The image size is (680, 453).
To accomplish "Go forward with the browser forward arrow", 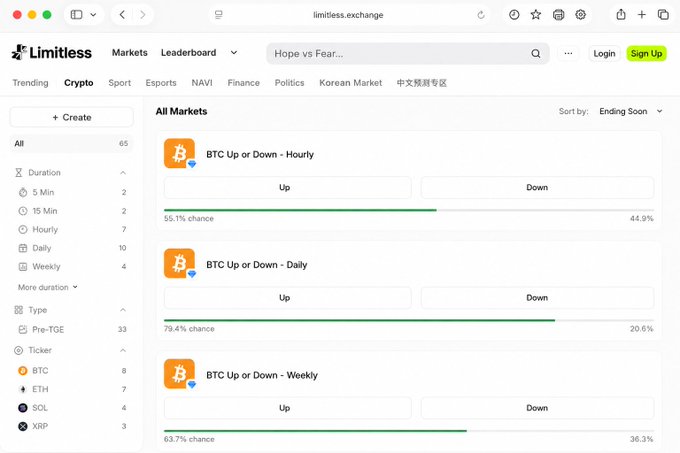I will coord(142,15).
